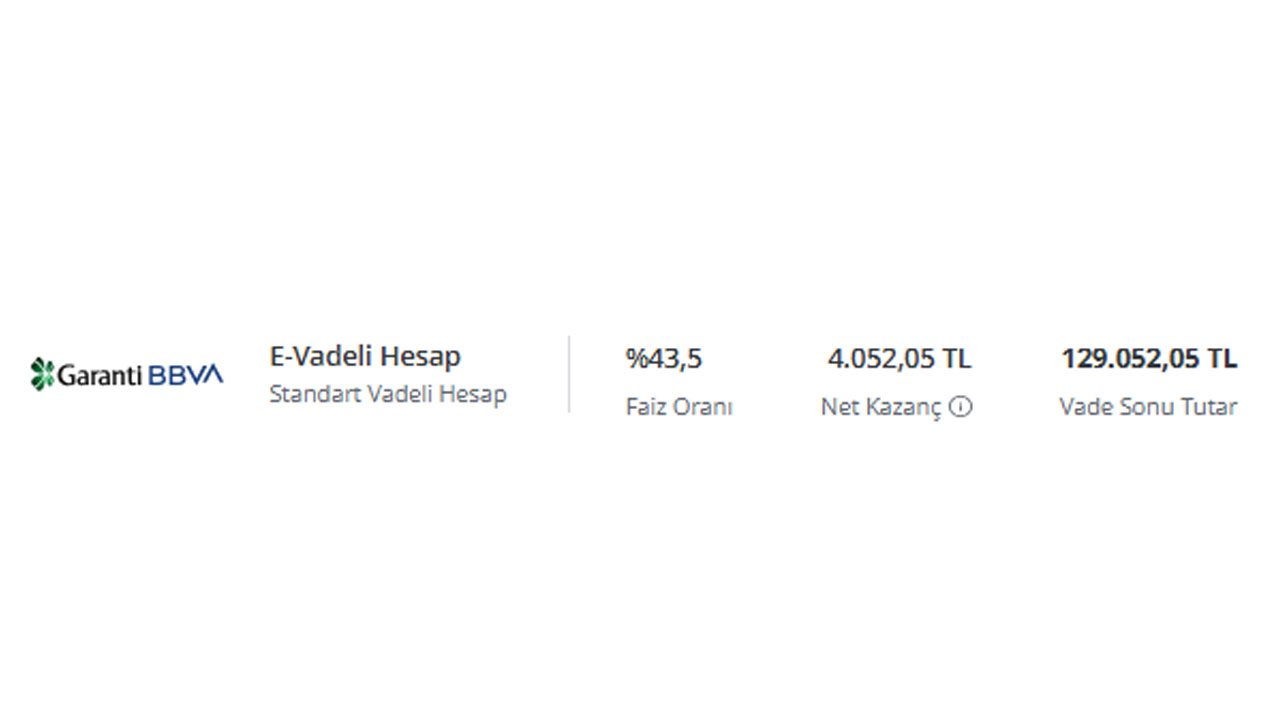Viewport: 1280px width, 720px height.
Task: Select the Standart Vadeli Hesap subtitle
Action: click(x=388, y=394)
